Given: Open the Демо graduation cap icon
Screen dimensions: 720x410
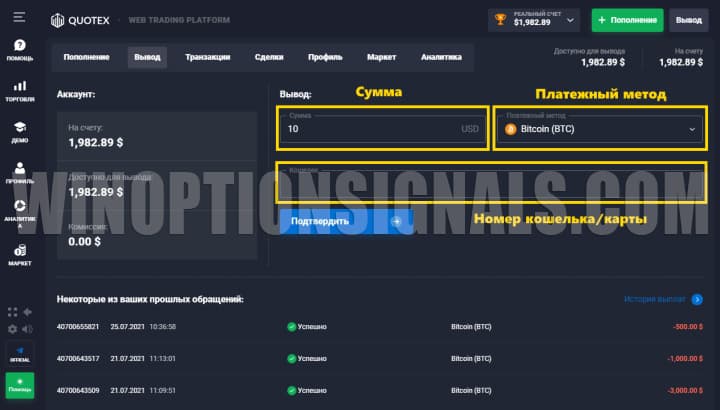Looking at the screenshot, I should pyautogui.click(x=20, y=132).
